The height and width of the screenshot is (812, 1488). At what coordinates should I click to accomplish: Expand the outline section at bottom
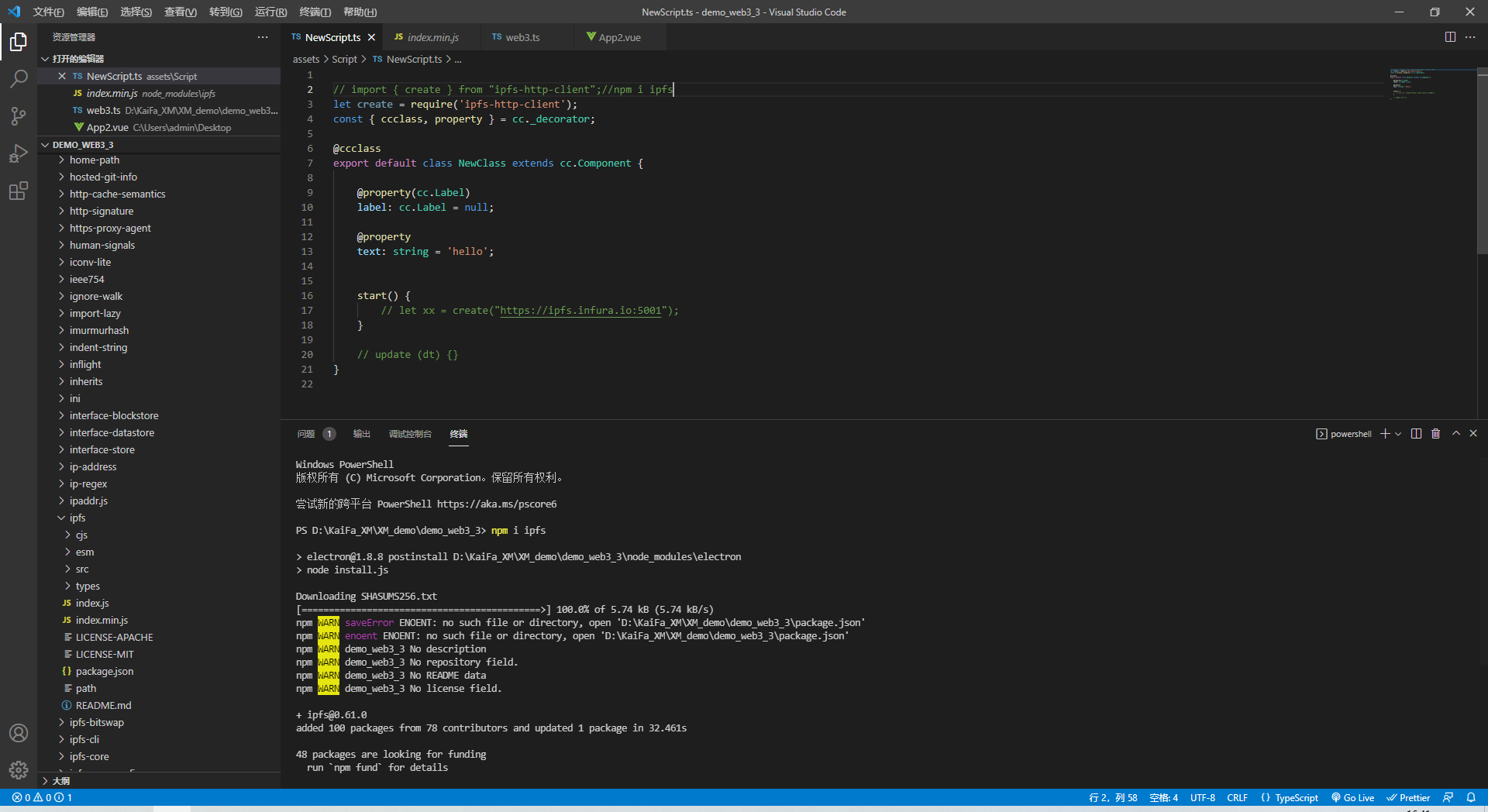[x=159, y=781]
